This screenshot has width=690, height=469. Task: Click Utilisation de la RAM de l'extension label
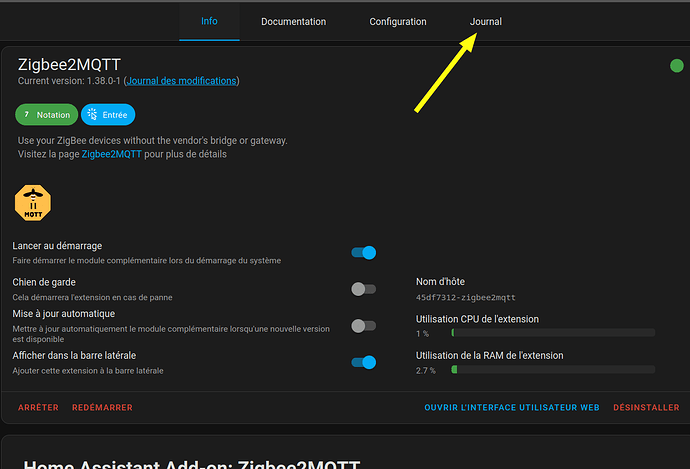point(489,355)
